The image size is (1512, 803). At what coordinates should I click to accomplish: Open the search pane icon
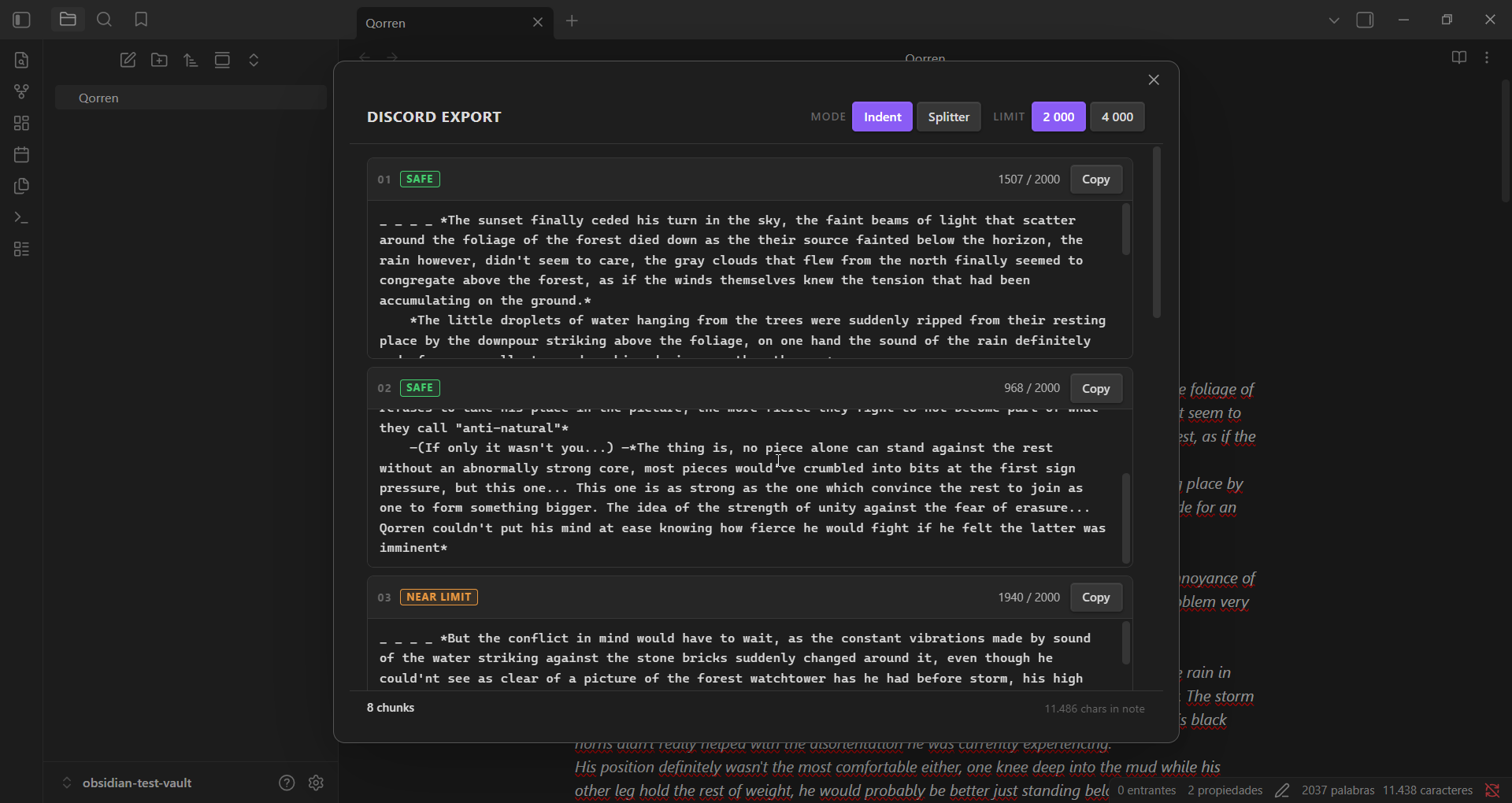coord(104,20)
